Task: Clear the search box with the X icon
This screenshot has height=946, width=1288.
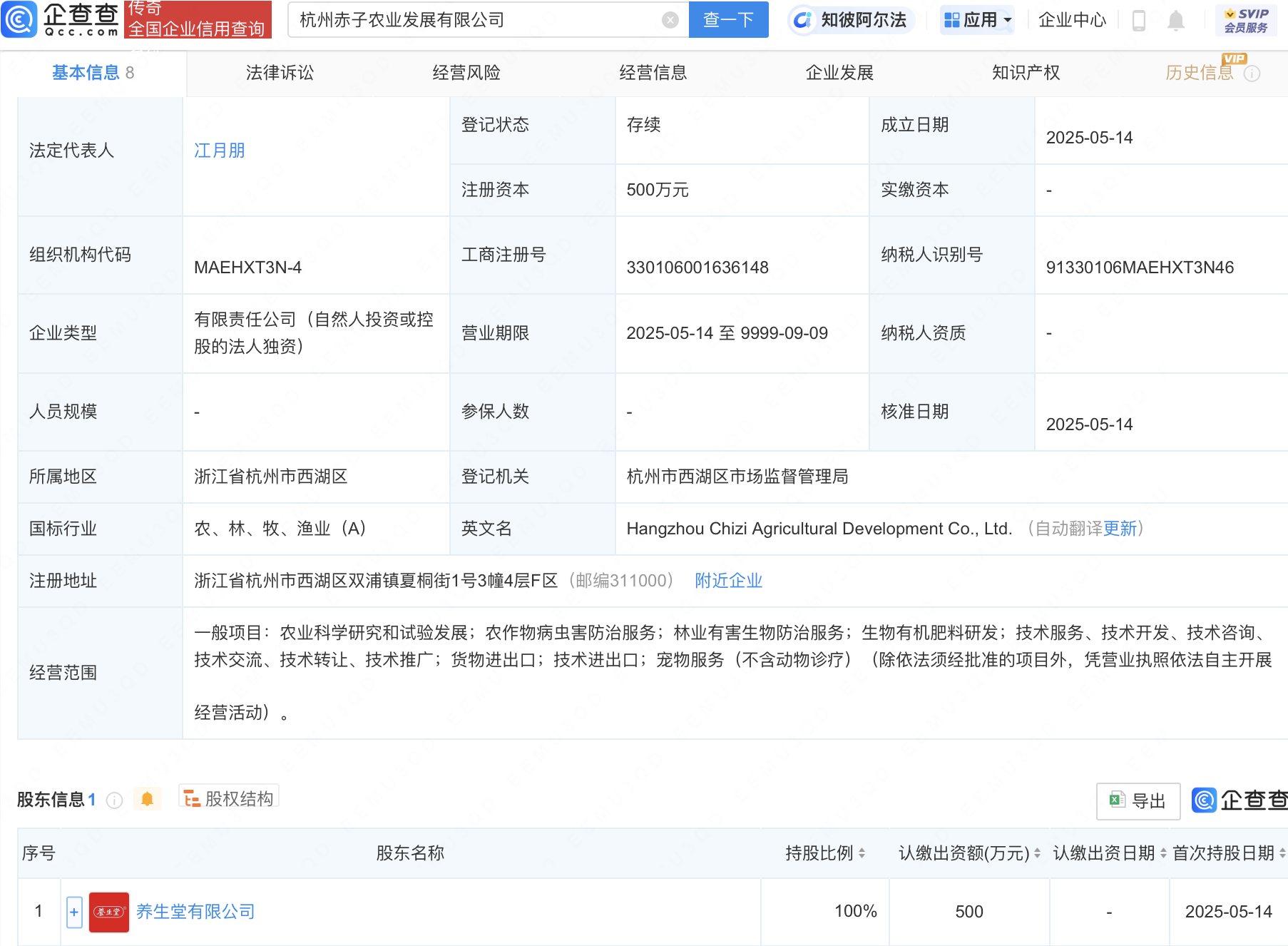Action: [x=670, y=20]
